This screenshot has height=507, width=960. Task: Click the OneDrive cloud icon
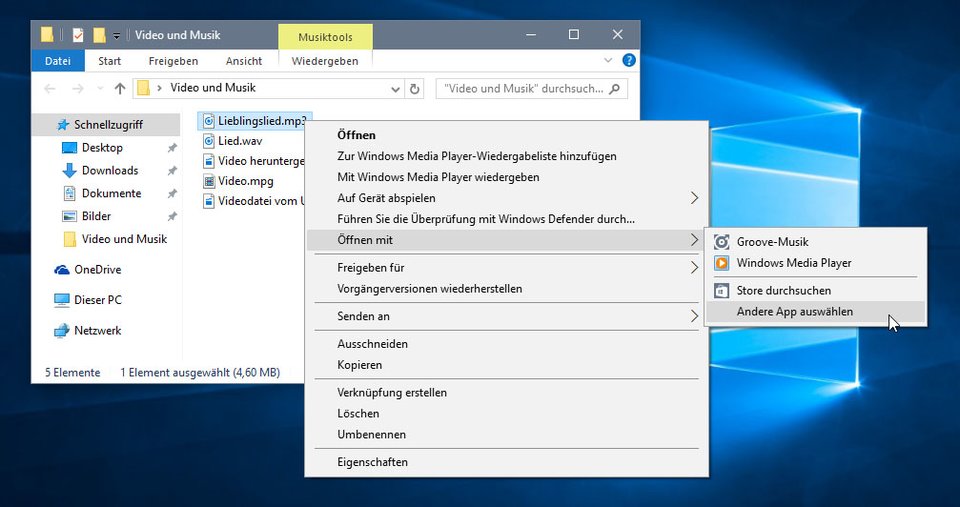[62, 270]
